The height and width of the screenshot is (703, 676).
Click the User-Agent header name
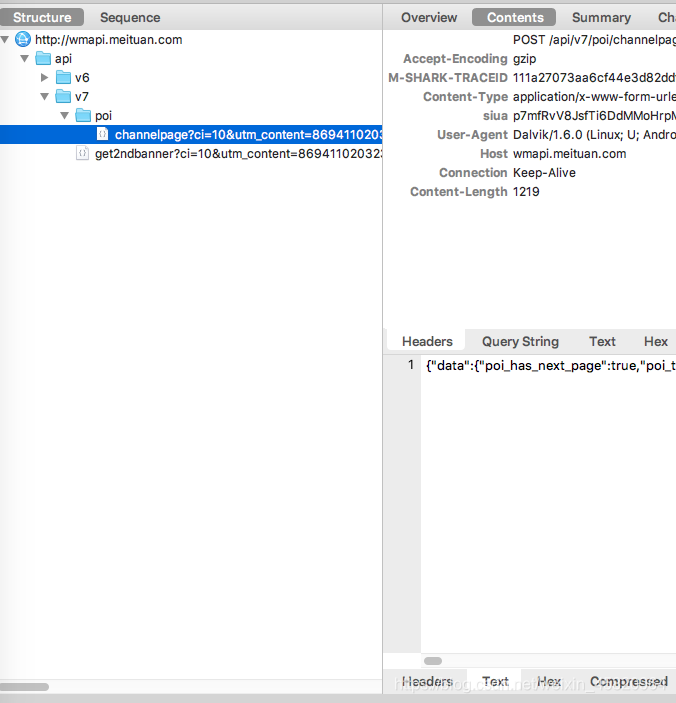click(472, 135)
